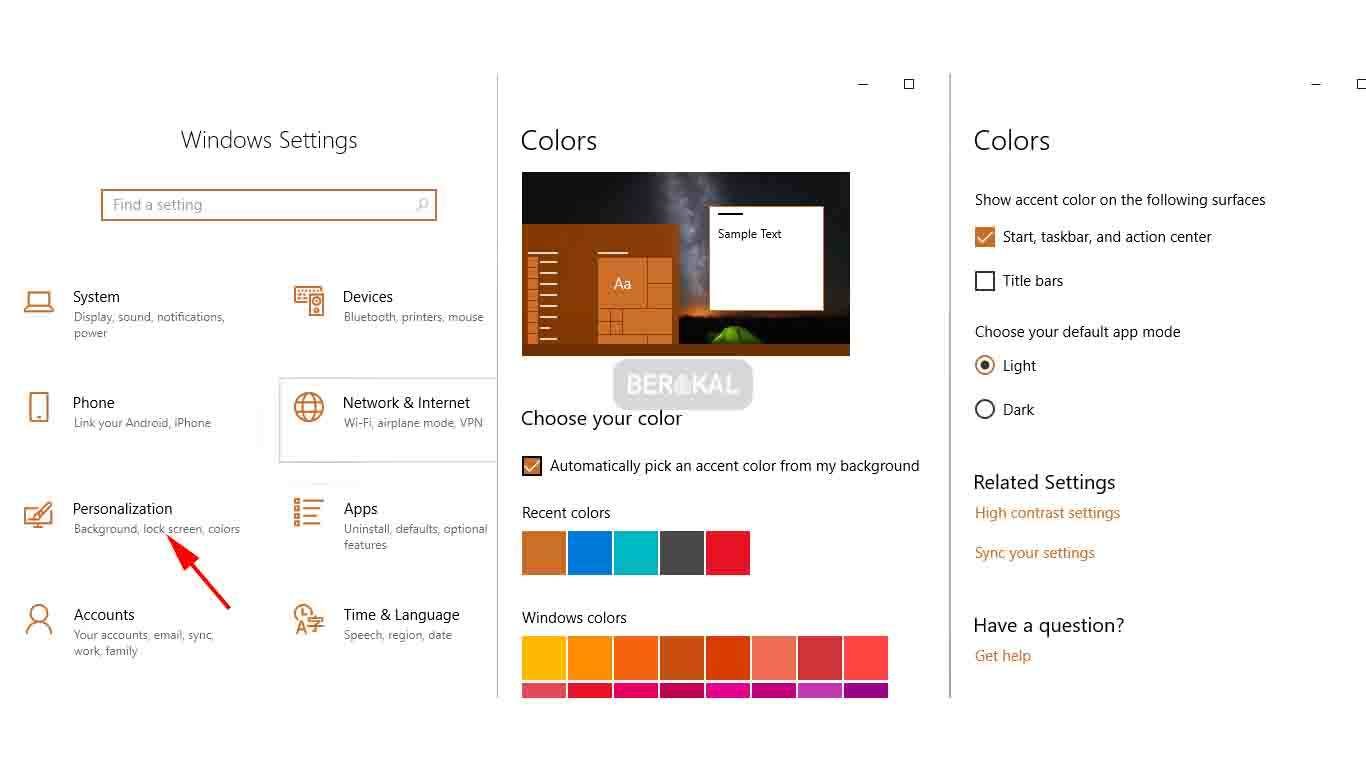
Task: Click the Have a question? heading
Action: [x=1049, y=625]
